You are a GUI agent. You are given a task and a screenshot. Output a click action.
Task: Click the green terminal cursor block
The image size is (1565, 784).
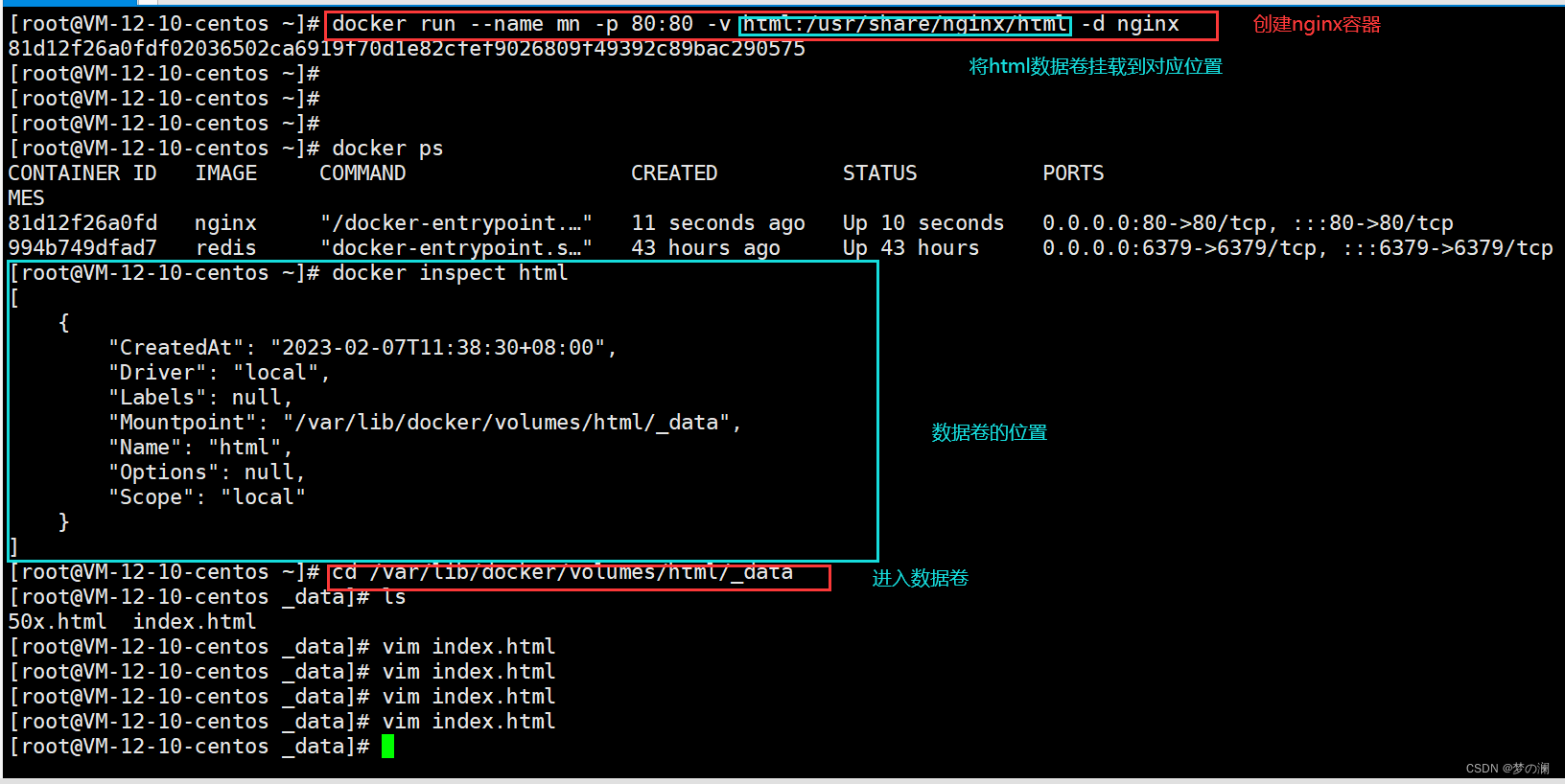click(x=387, y=747)
